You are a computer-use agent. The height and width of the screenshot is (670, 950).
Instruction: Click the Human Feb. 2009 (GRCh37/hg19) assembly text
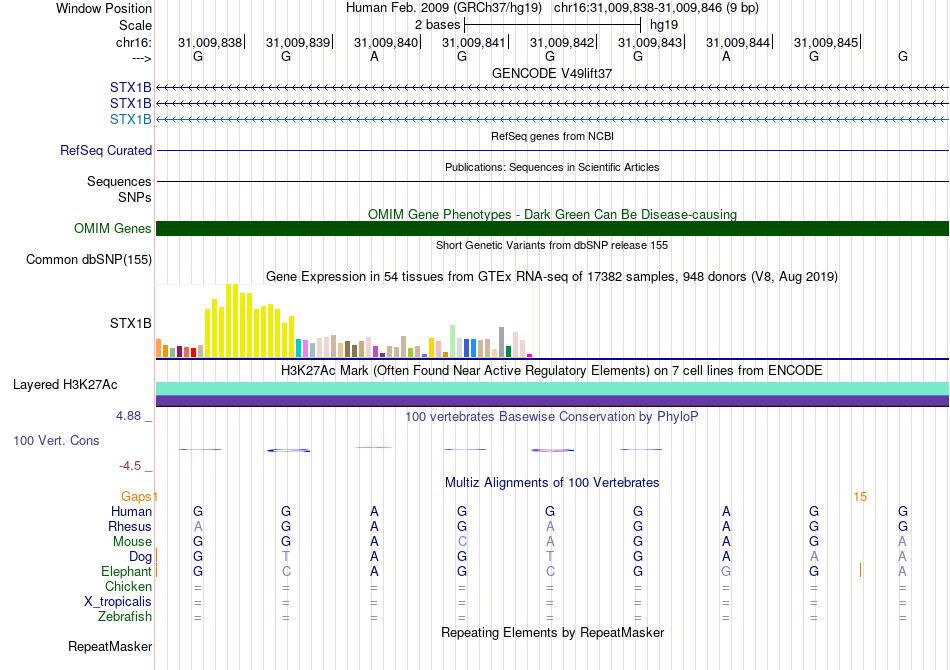[445, 8]
